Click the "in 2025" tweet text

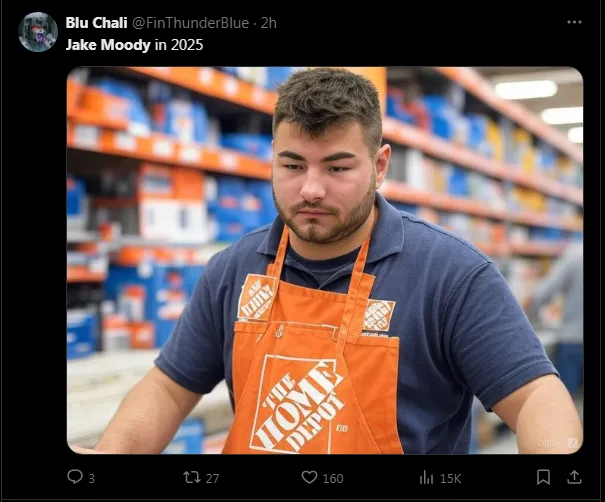pyautogui.click(x=179, y=45)
